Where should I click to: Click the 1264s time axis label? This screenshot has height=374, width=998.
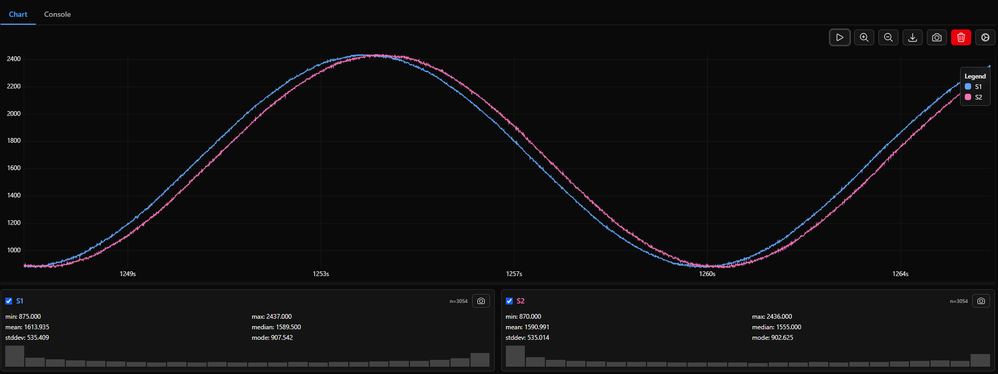click(x=900, y=274)
